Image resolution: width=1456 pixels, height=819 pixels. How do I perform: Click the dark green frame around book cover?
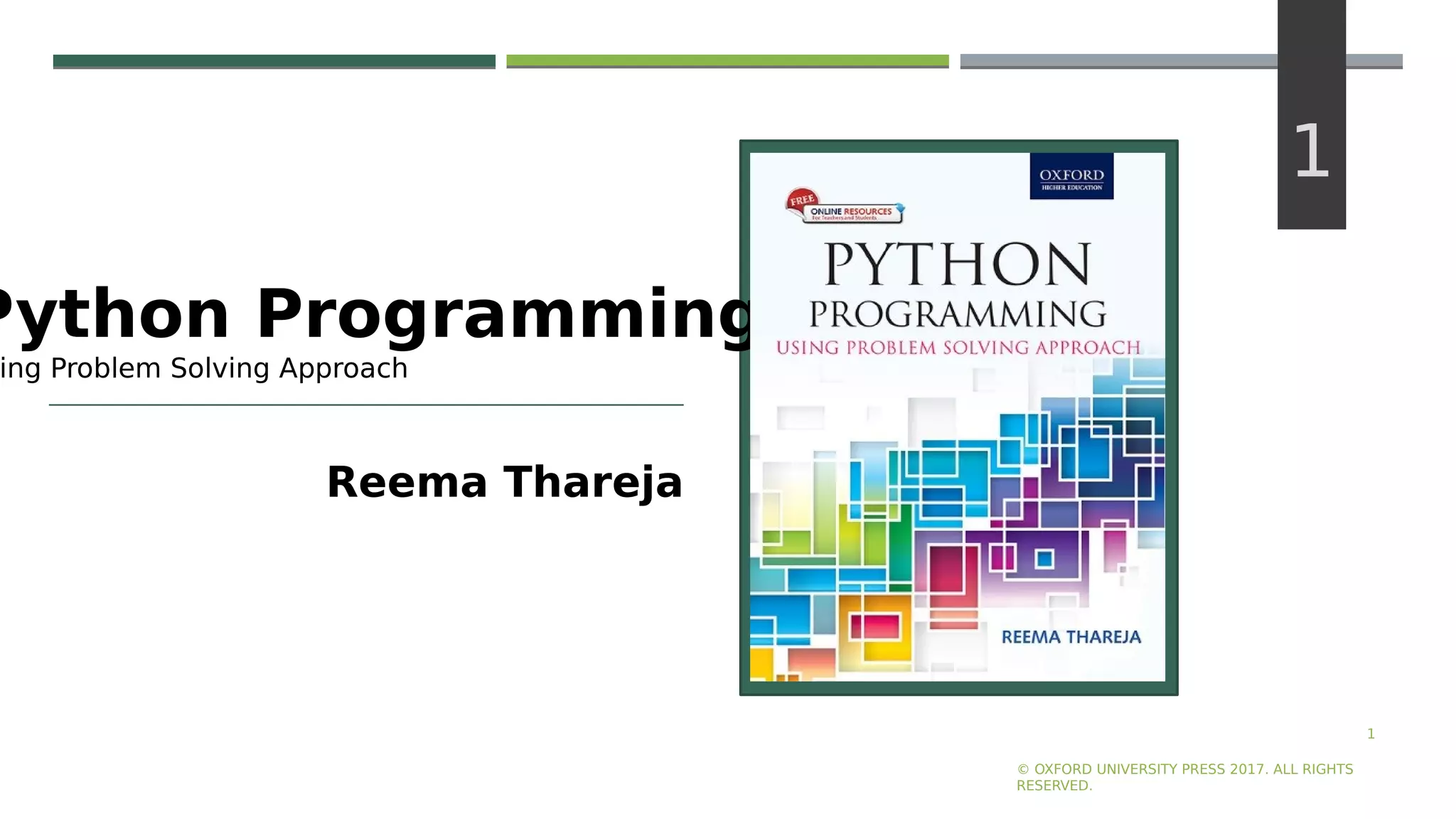744,427
